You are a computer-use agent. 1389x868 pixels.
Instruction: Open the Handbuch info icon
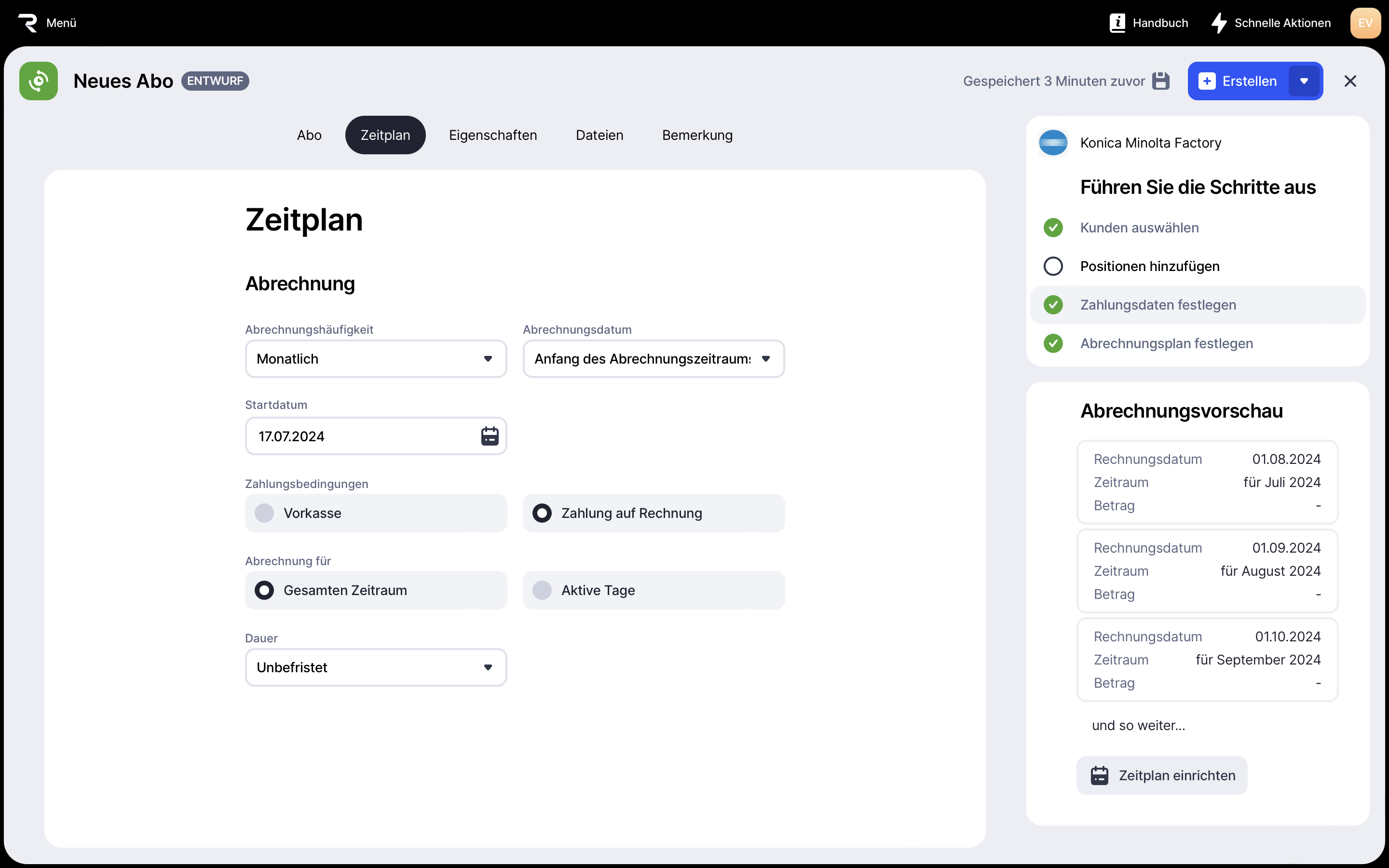click(1117, 23)
